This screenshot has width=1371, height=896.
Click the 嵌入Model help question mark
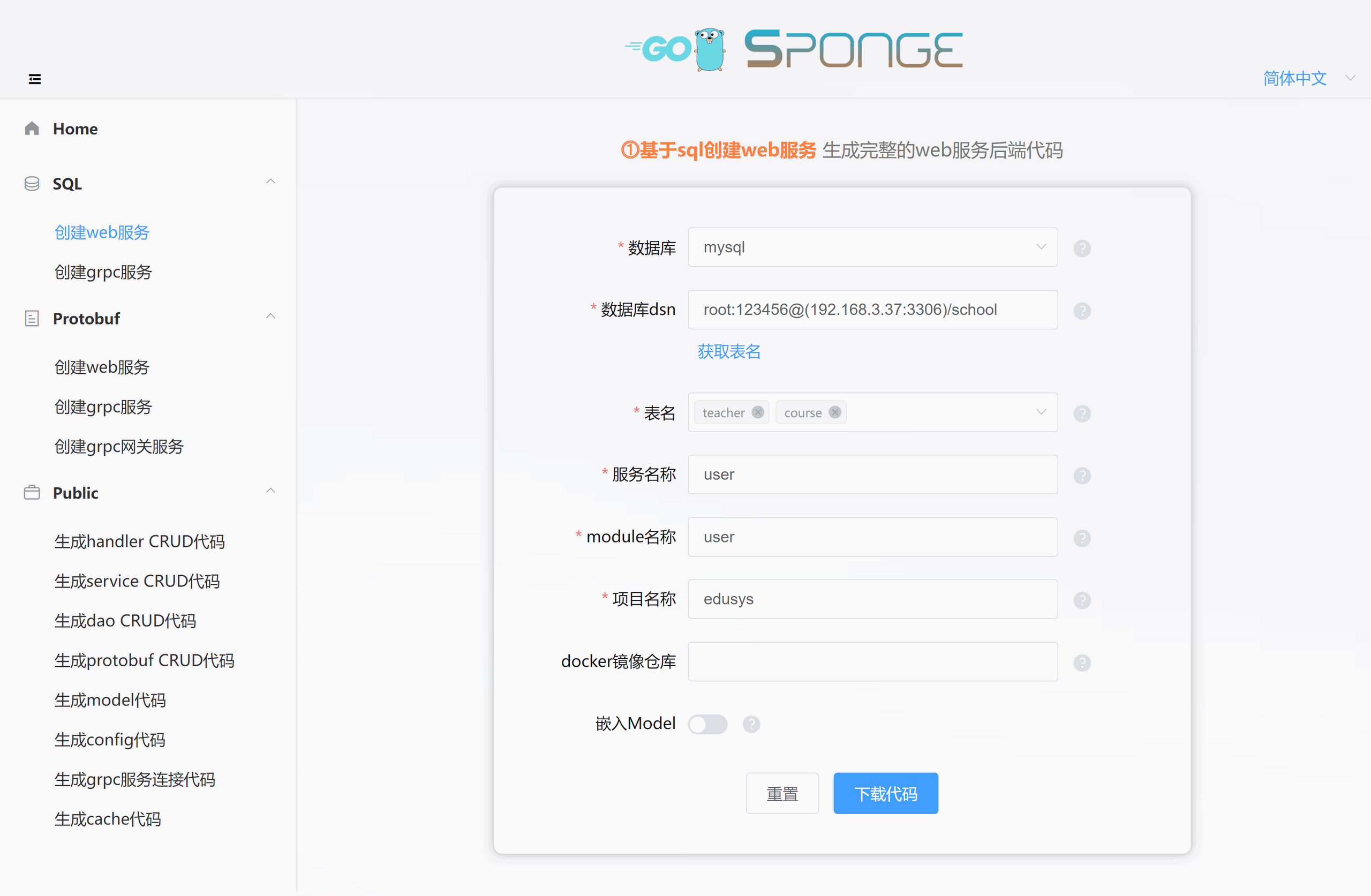tap(752, 723)
